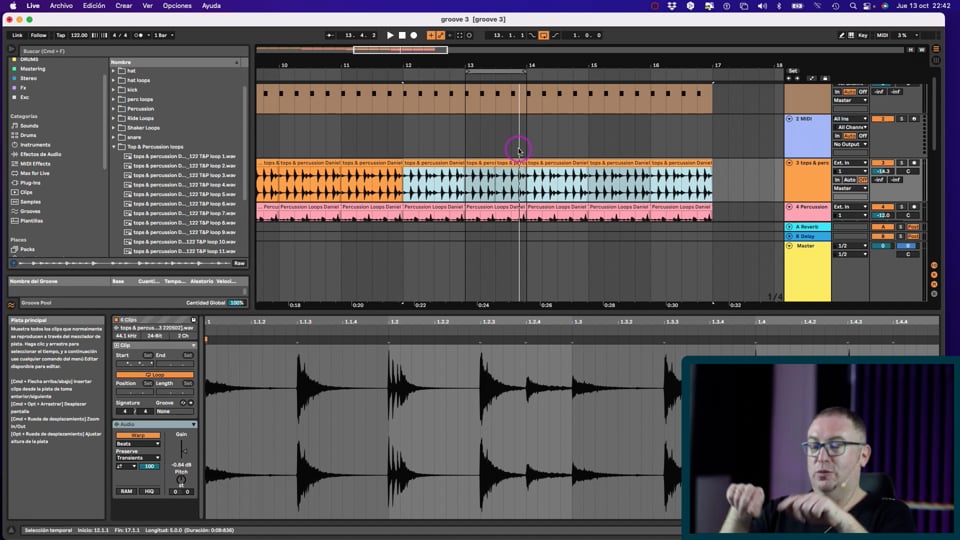Click the HiQ button
The height and width of the screenshot is (540, 960).
[149, 491]
